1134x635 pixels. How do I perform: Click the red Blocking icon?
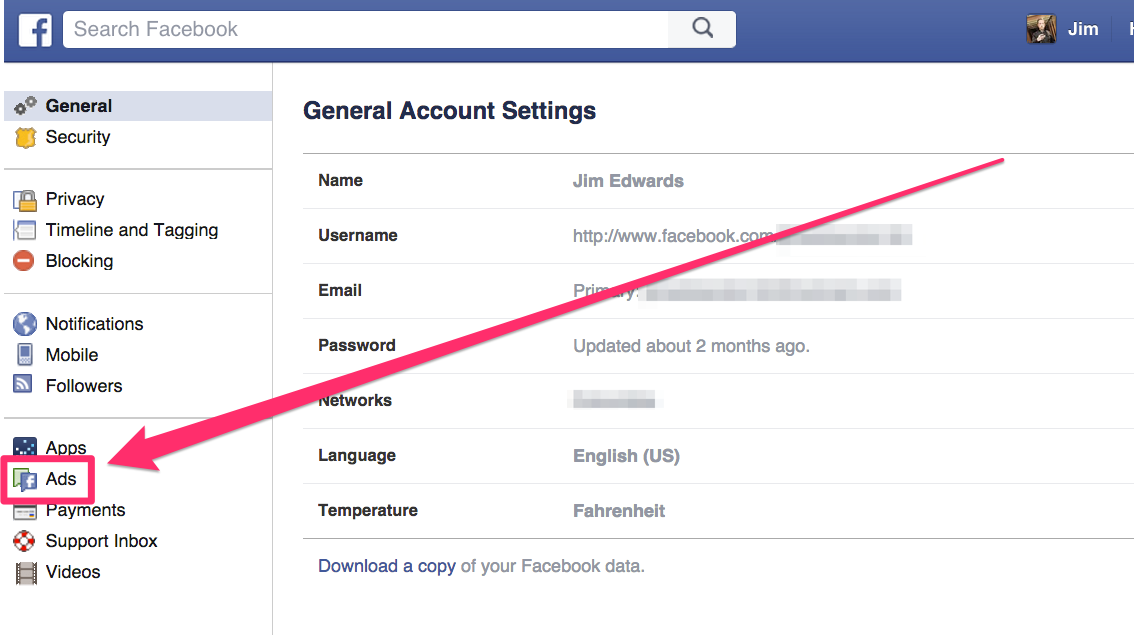click(x=25, y=262)
